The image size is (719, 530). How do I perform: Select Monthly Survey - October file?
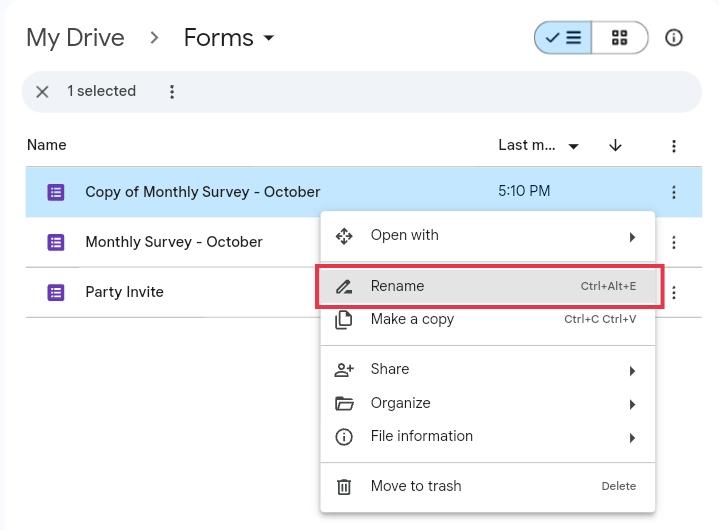(x=174, y=242)
